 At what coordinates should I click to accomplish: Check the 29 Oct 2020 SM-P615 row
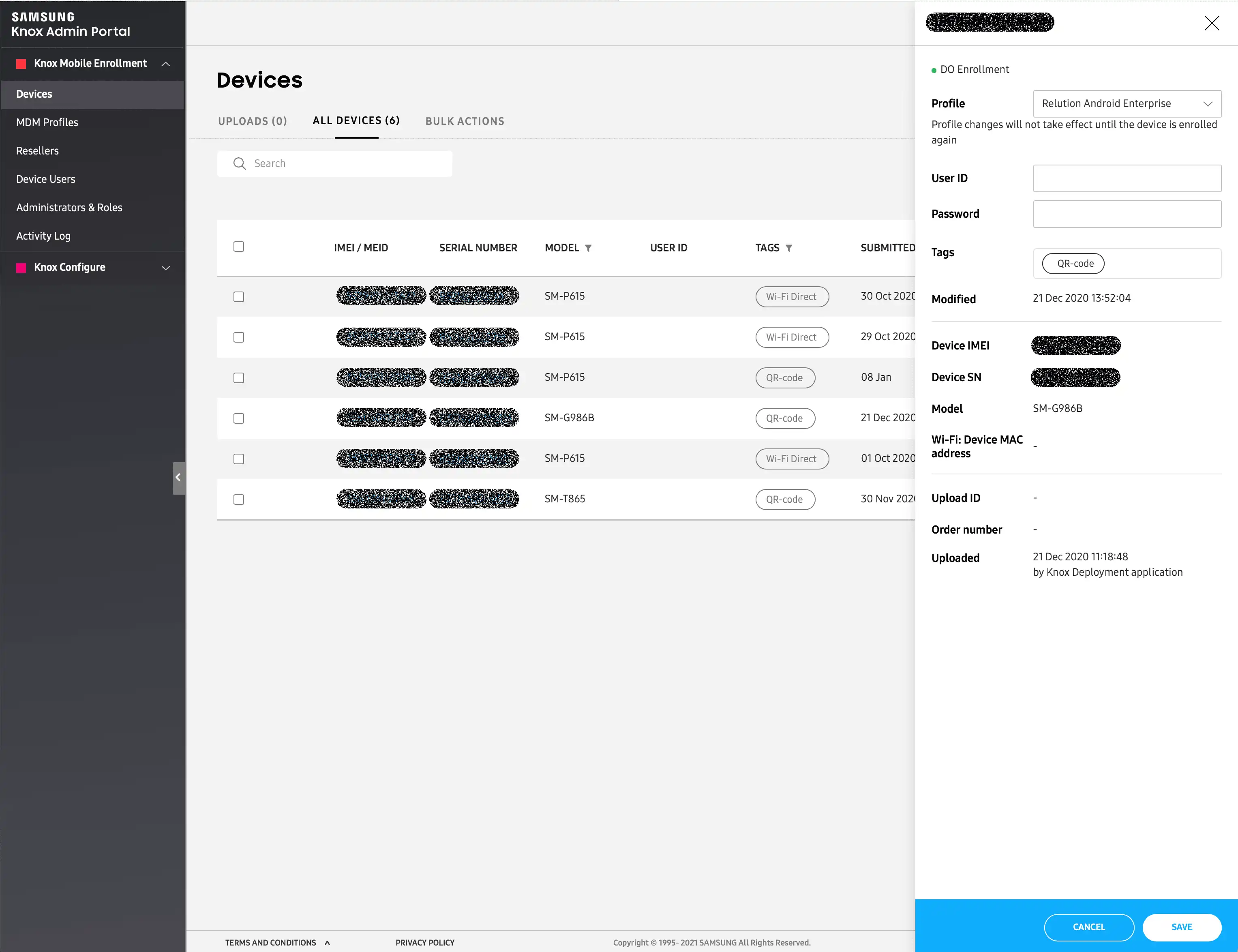pos(238,337)
